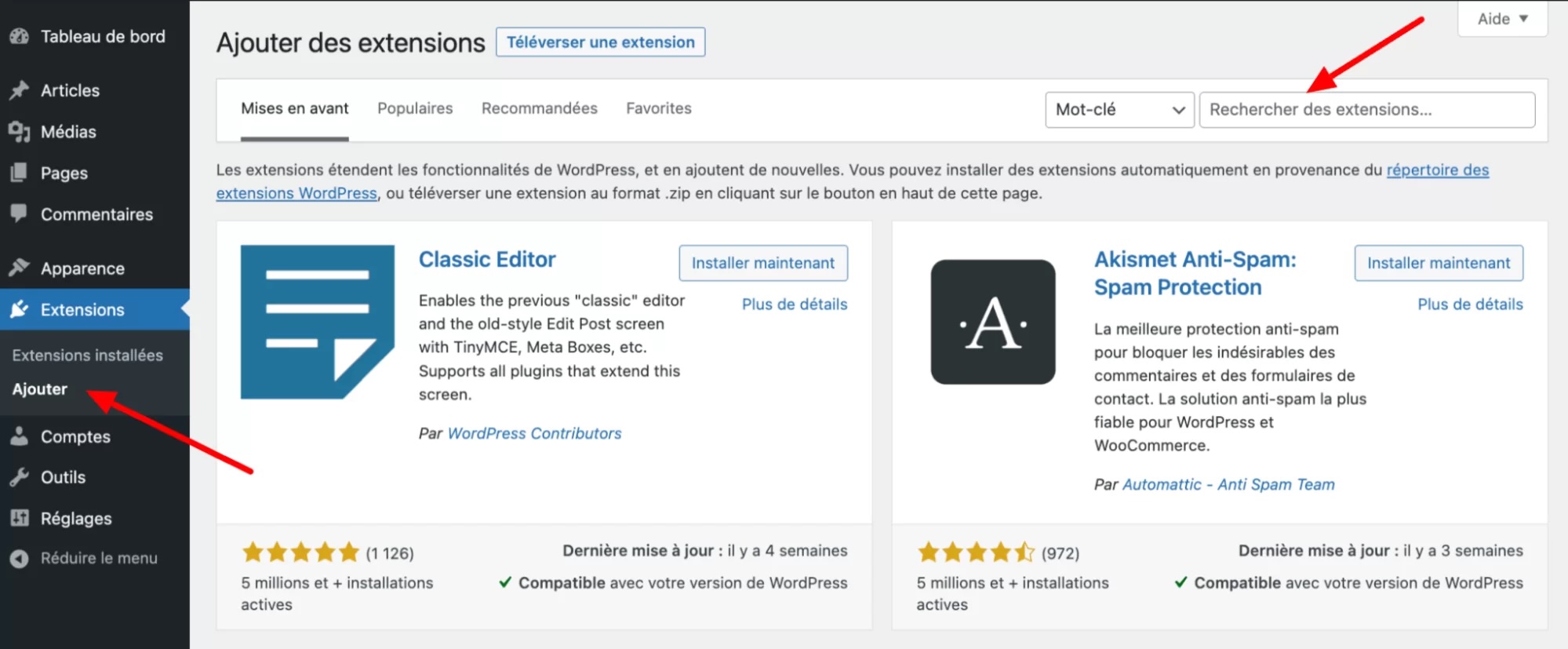Click the Classic Editor (1 126) rating count
This screenshot has width=1568, height=649.
(x=390, y=553)
